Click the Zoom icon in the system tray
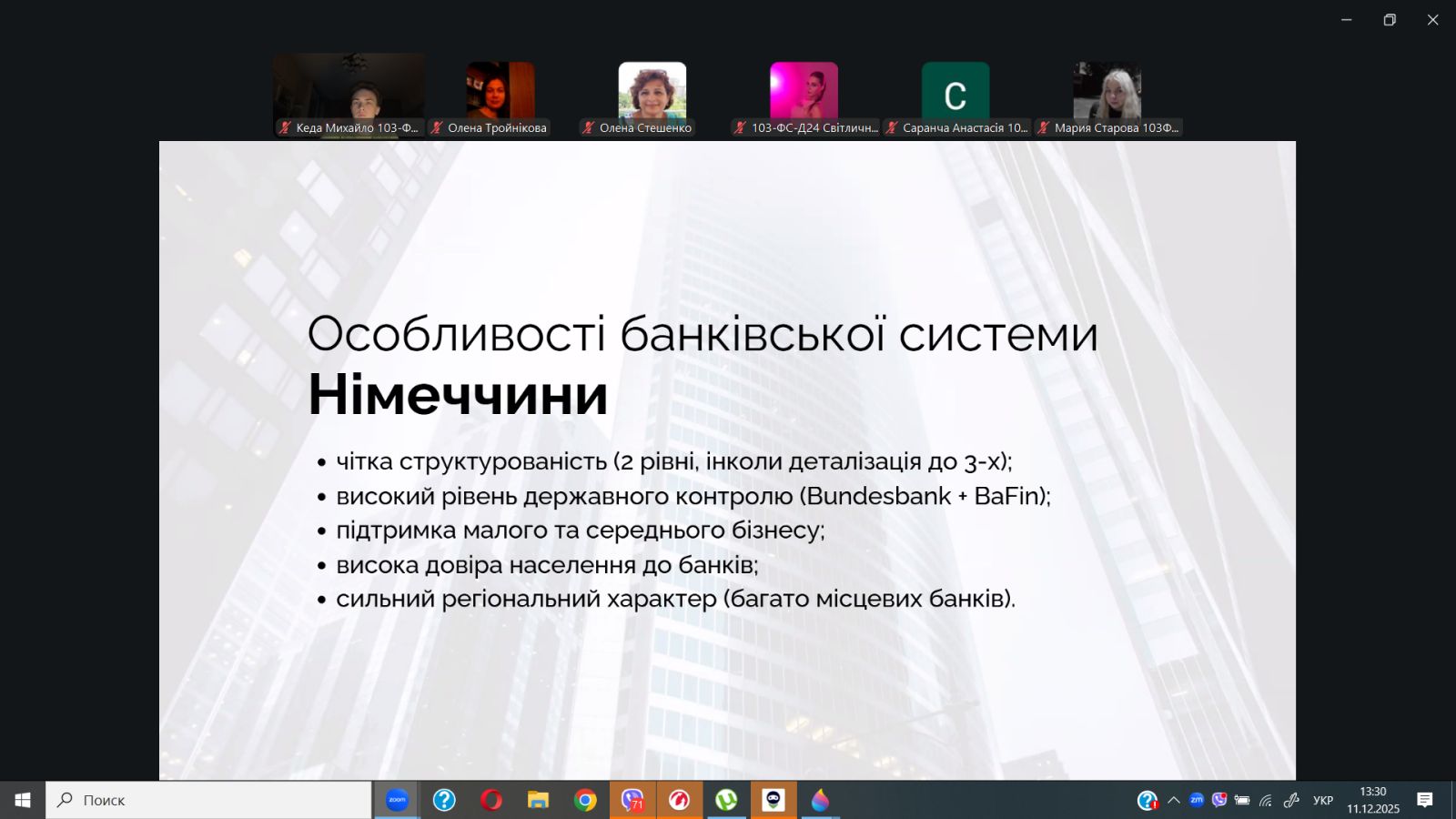The image size is (1456, 819). click(1197, 800)
